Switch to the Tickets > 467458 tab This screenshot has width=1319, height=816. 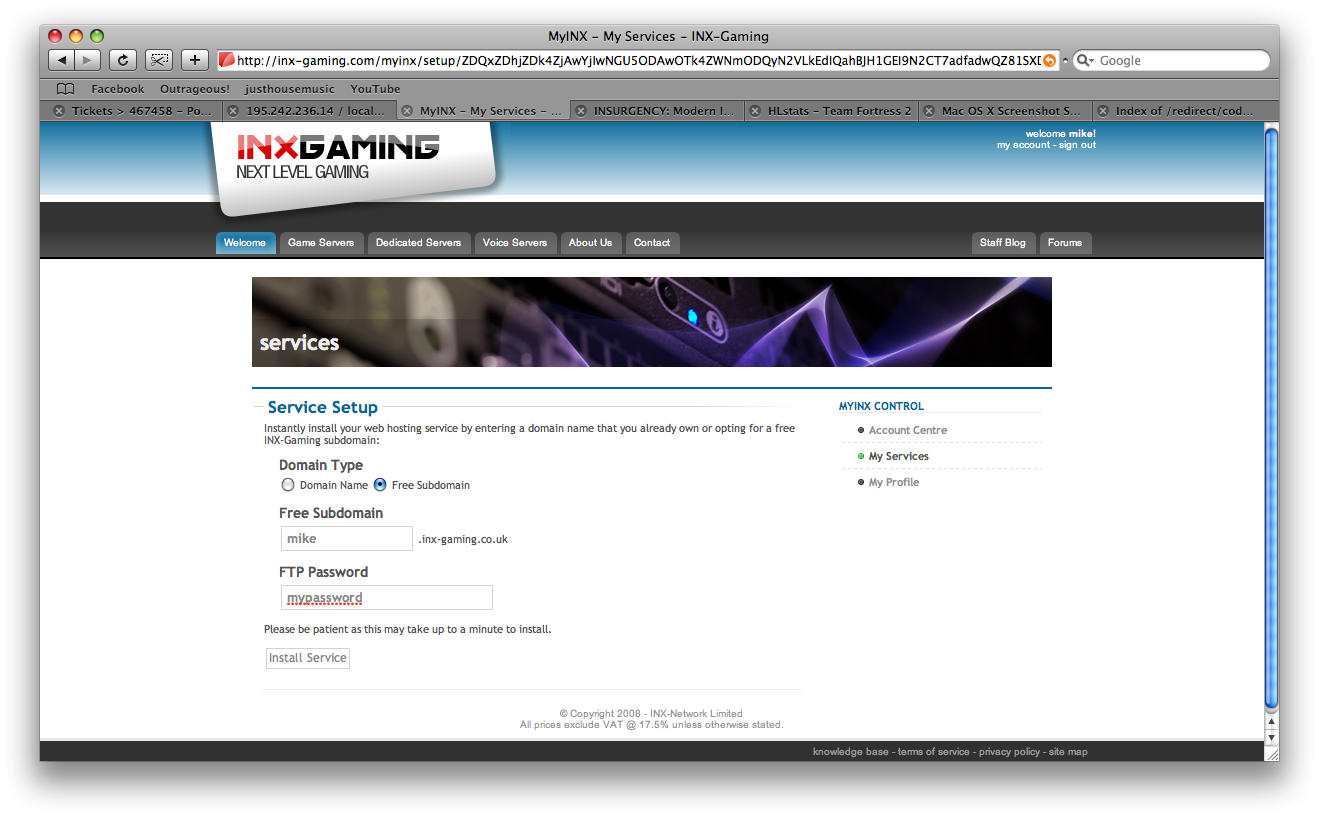tap(134, 111)
